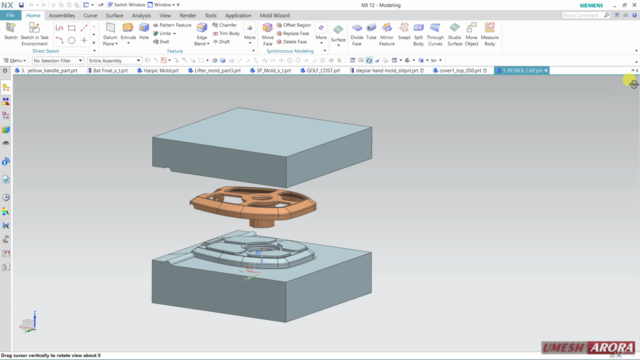Open the Surface ribbon tab
The height and width of the screenshot is (360, 640).
point(114,16)
